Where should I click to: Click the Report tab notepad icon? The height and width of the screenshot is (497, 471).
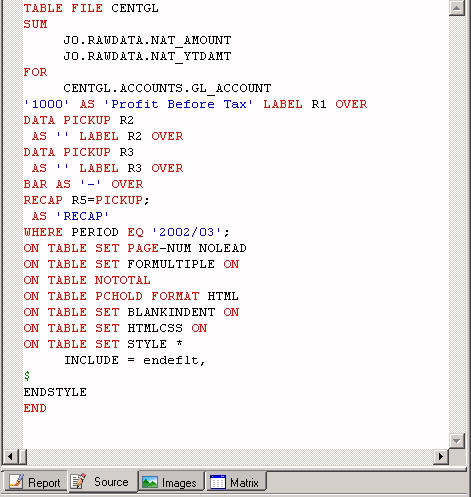tap(16, 482)
